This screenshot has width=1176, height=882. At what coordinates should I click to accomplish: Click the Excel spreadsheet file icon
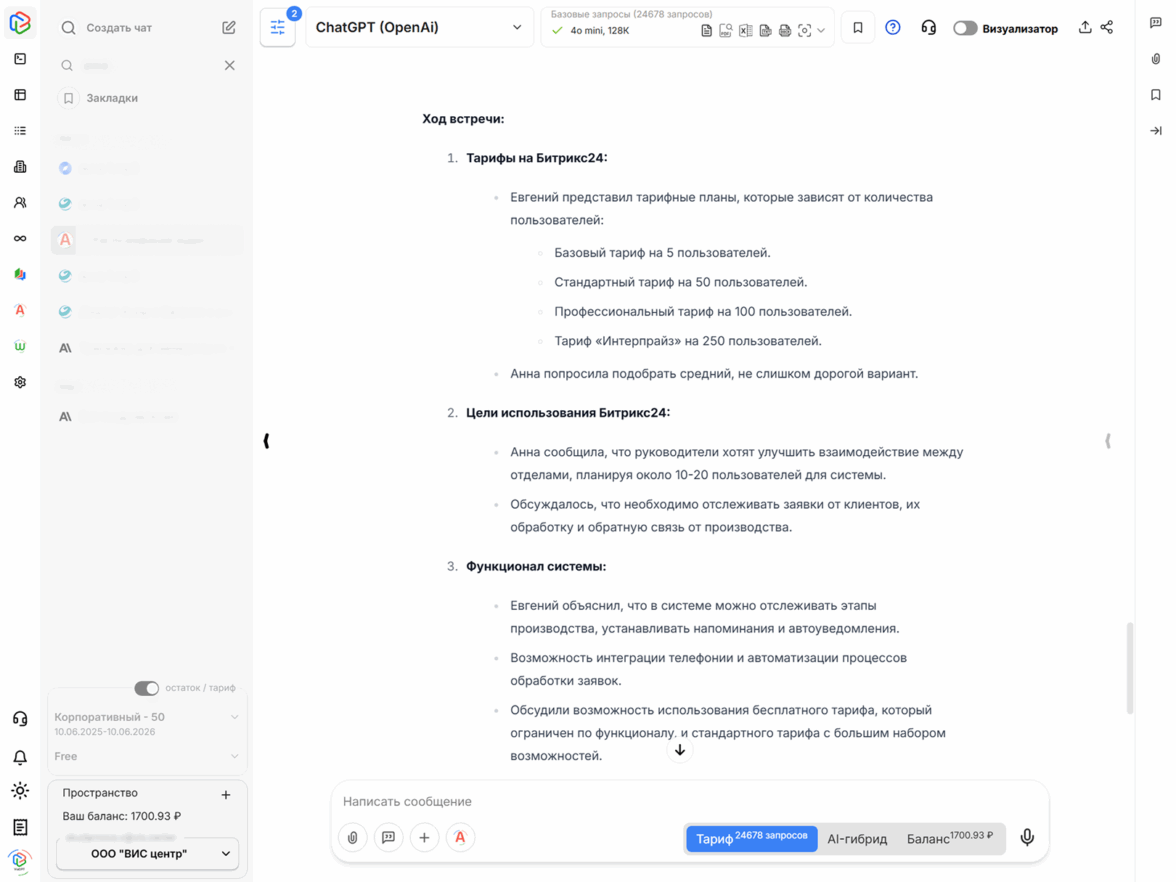point(746,31)
